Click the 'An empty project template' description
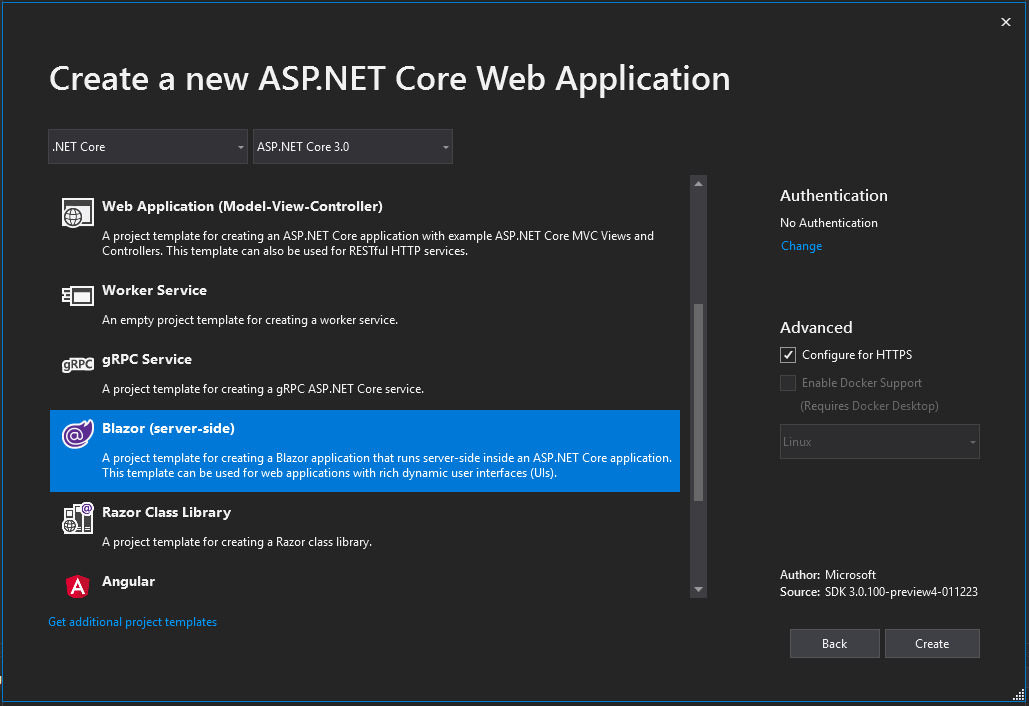1029x706 pixels. tap(250, 320)
